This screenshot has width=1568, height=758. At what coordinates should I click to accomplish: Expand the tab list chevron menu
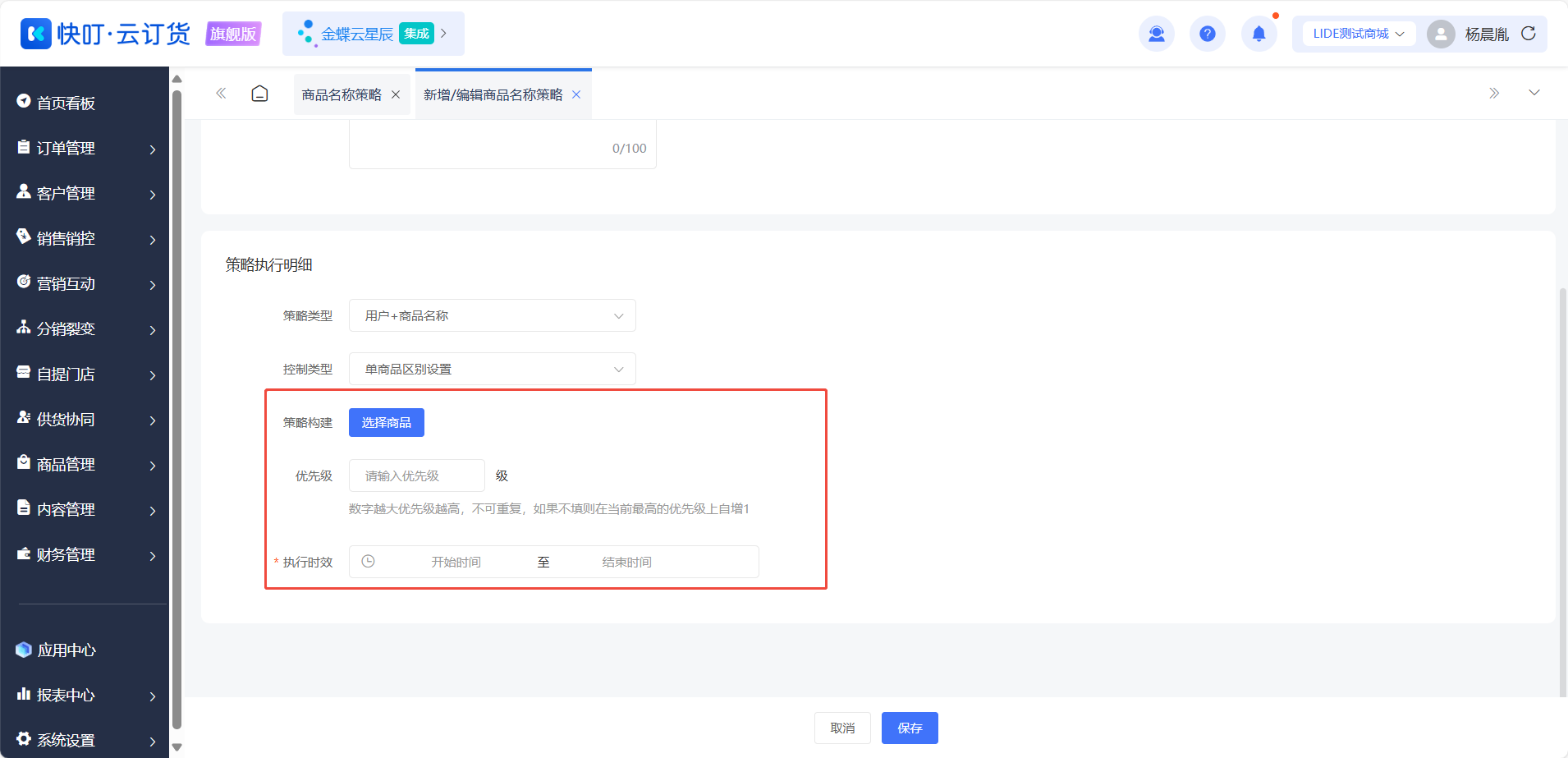pyautogui.click(x=1534, y=93)
